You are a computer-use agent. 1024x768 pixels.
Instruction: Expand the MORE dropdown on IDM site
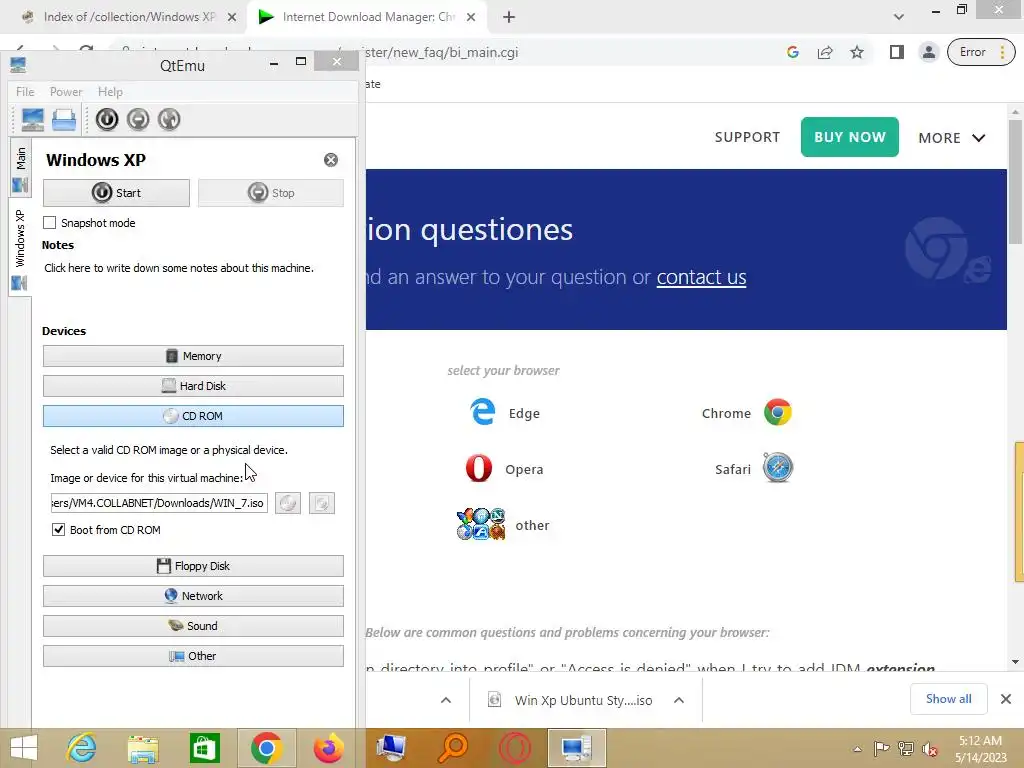click(x=952, y=138)
